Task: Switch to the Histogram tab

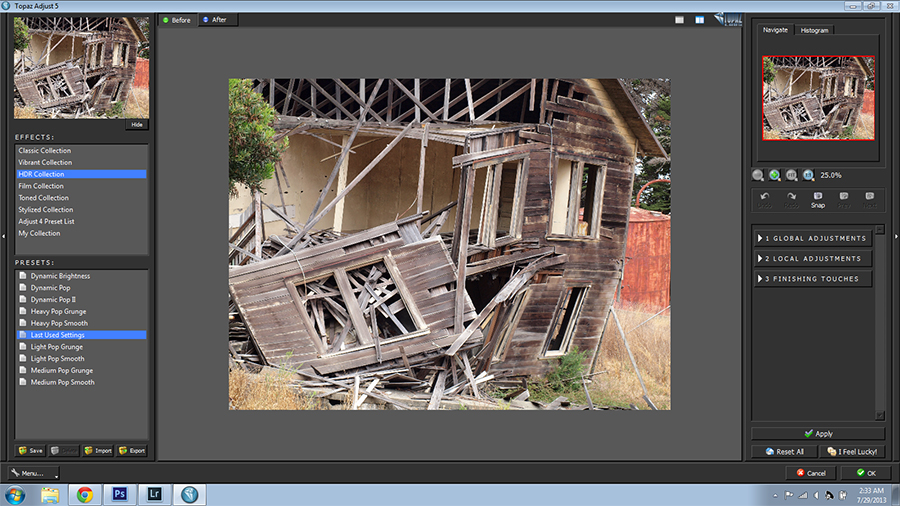Action: coord(814,30)
